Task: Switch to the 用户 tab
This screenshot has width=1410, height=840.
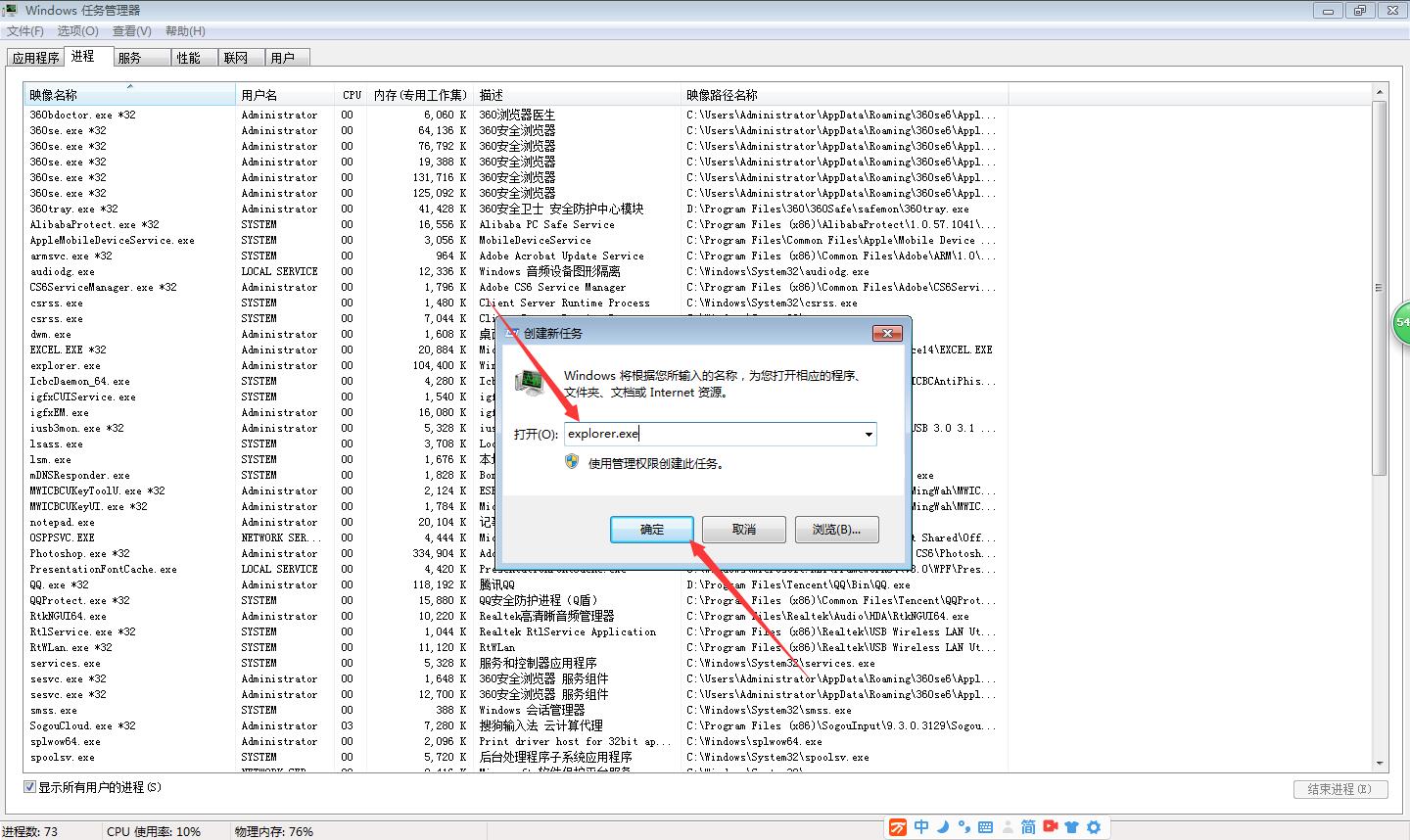Action: point(287,58)
